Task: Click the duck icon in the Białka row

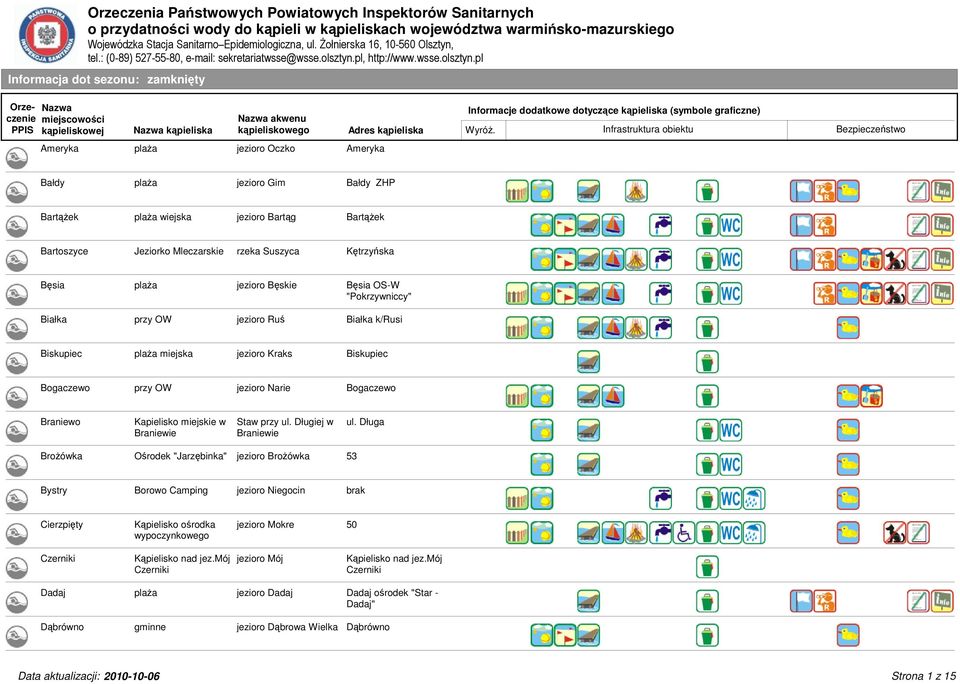Action: 848,328
